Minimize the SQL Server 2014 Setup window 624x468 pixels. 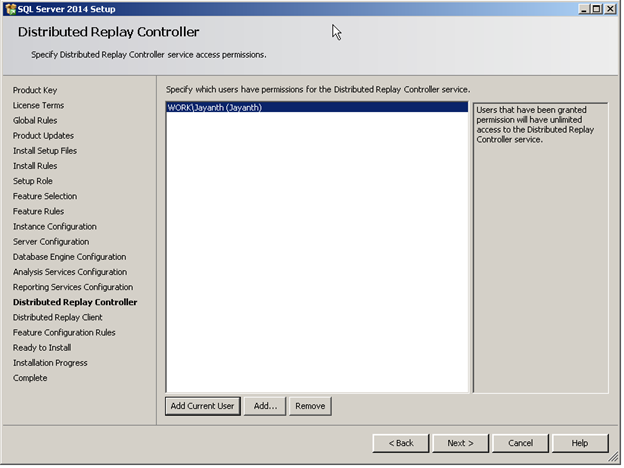click(x=584, y=9)
